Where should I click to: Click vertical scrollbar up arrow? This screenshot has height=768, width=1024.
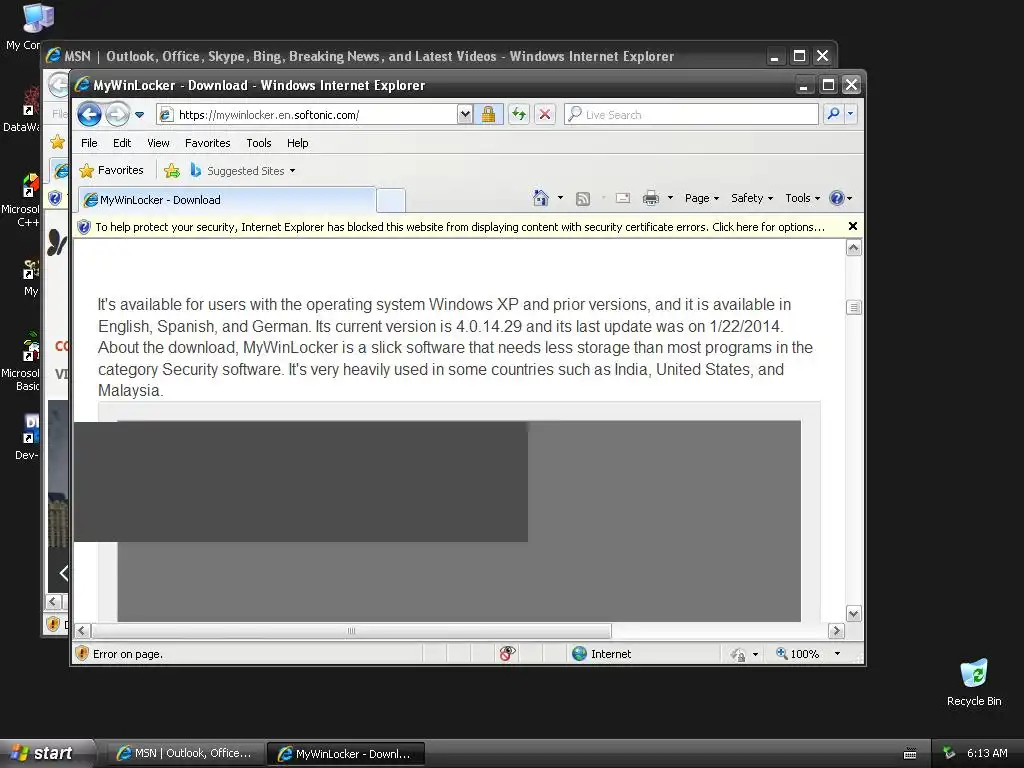(x=854, y=248)
